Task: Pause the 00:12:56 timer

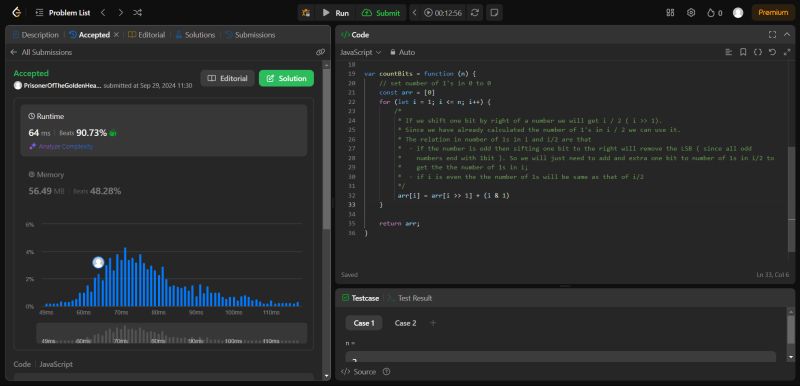Action: pyautogui.click(x=443, y=13)
